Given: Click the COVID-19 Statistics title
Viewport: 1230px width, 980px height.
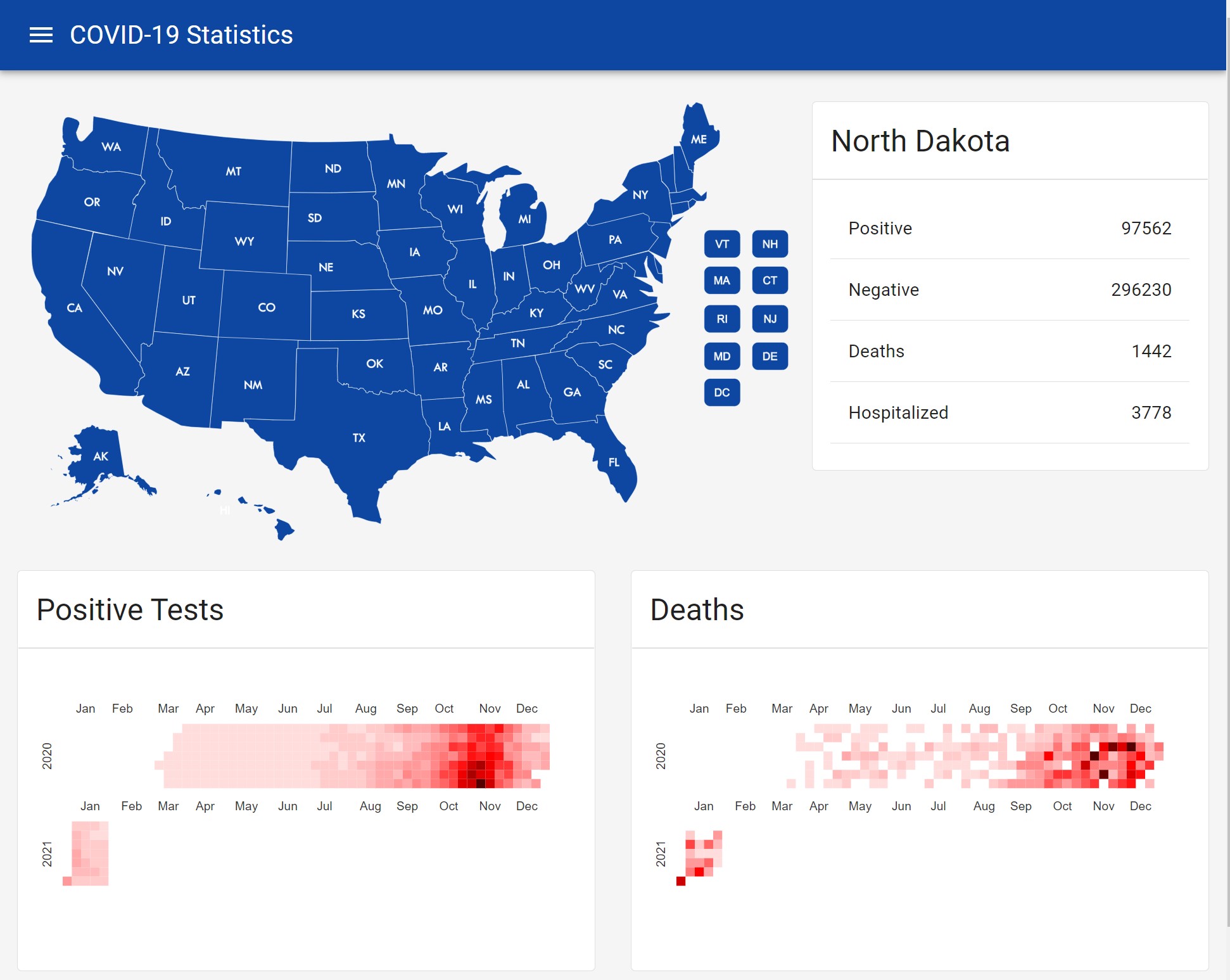Looking at the screenshot, I should tap(181, 35).
